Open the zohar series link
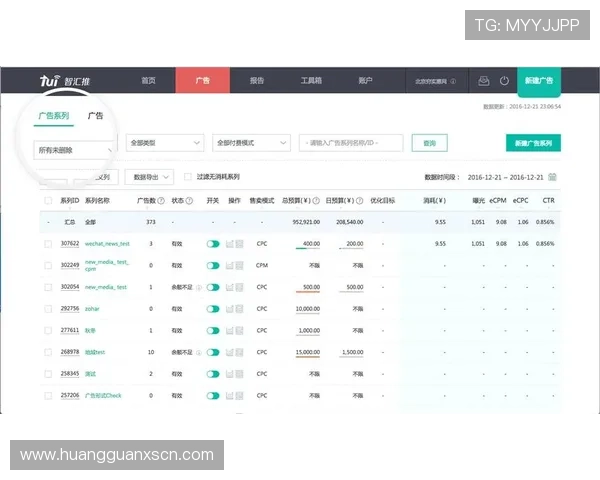Viewport: 600px width, 480px height. click(92, 309)
